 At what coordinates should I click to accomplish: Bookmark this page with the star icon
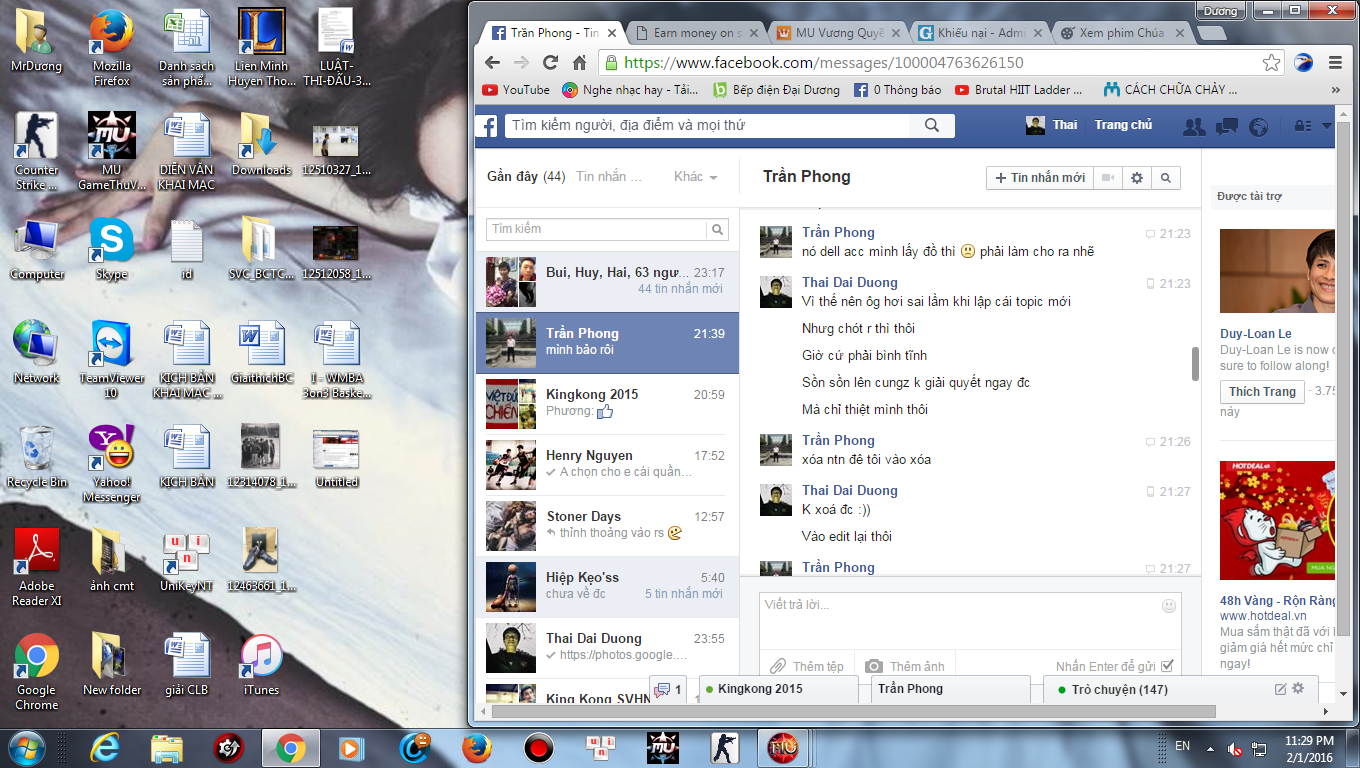[1271, 63]
